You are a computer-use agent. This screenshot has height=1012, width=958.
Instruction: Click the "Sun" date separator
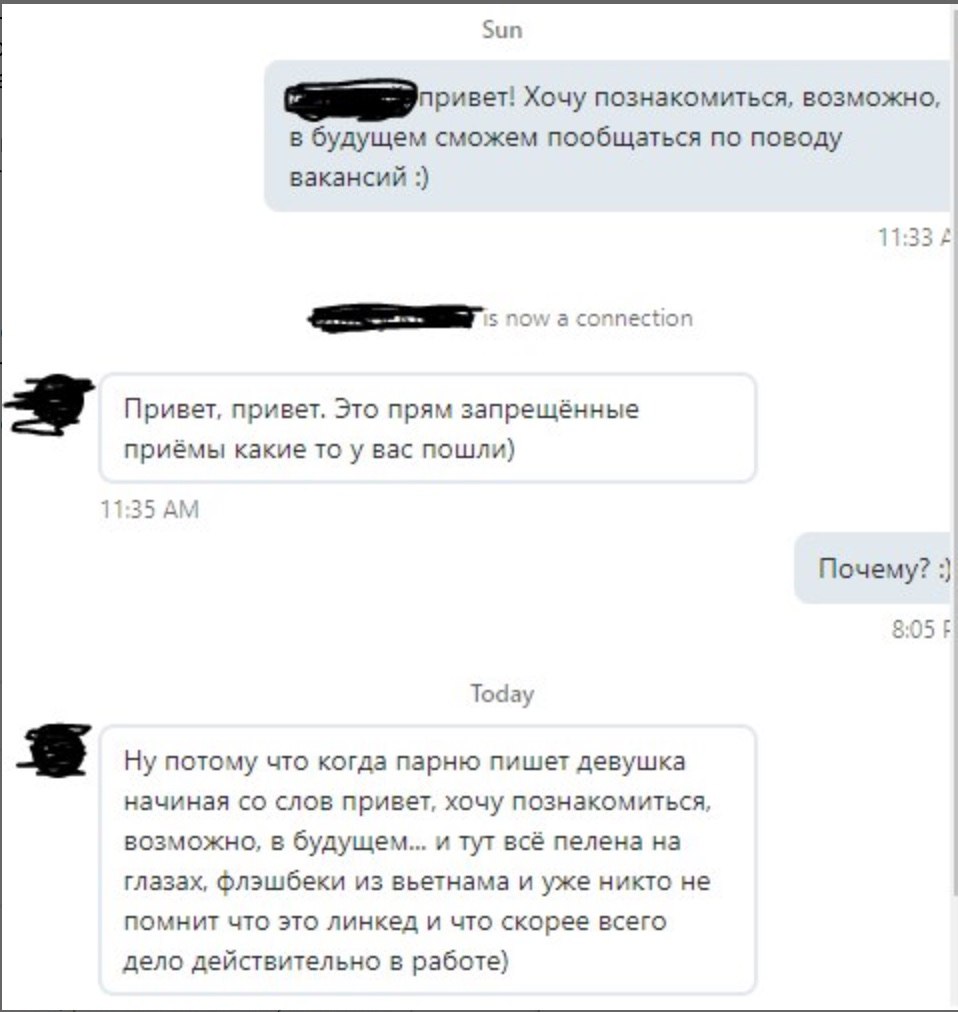pos(502,30)
